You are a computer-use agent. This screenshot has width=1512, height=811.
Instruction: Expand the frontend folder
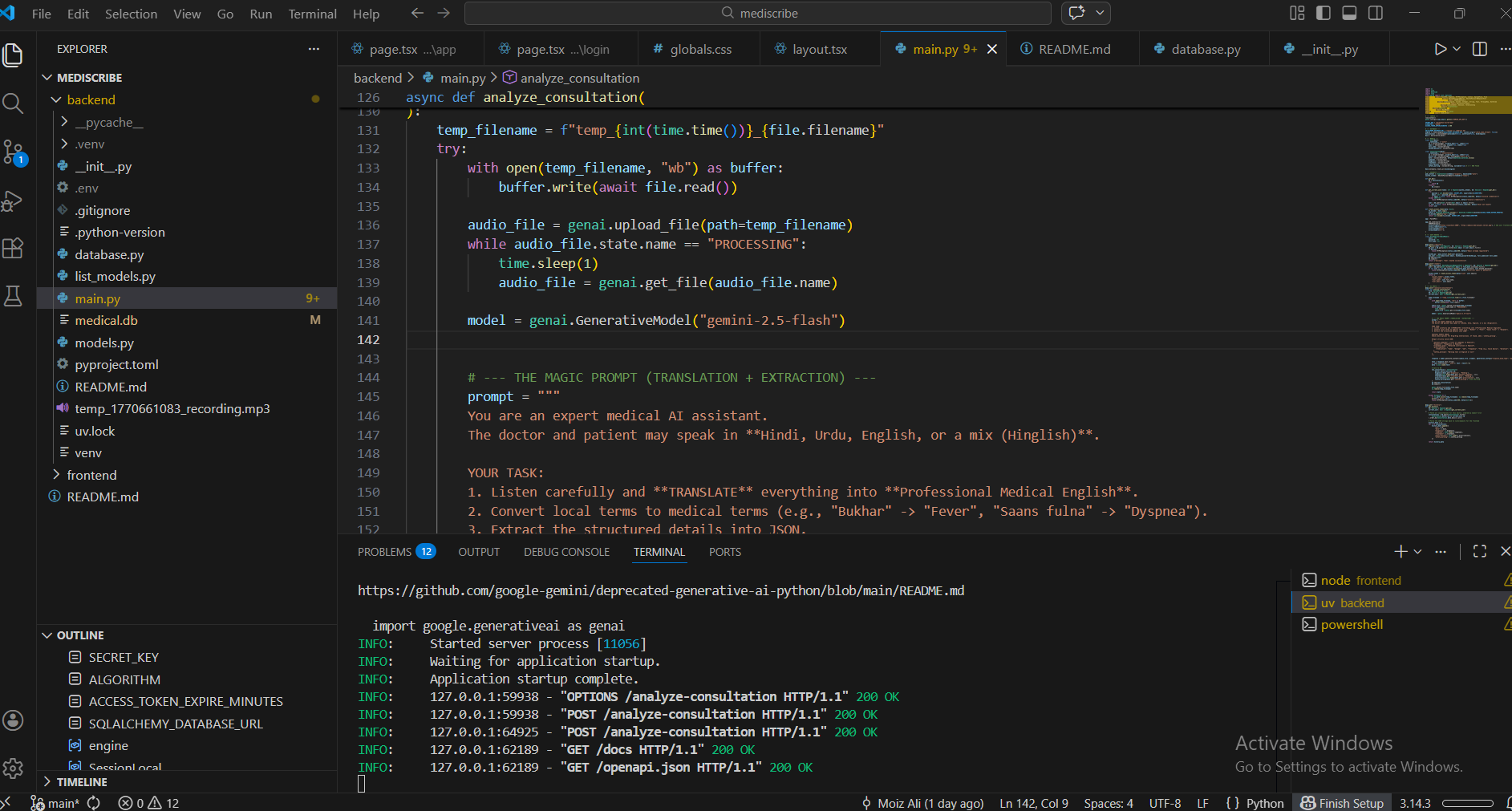coord(91,475)
